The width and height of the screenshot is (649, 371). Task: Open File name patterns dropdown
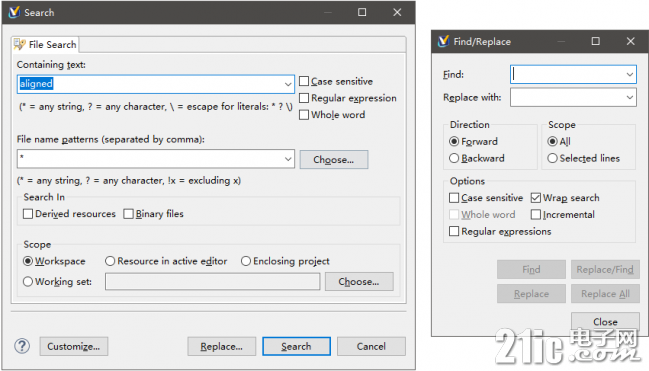288,159
